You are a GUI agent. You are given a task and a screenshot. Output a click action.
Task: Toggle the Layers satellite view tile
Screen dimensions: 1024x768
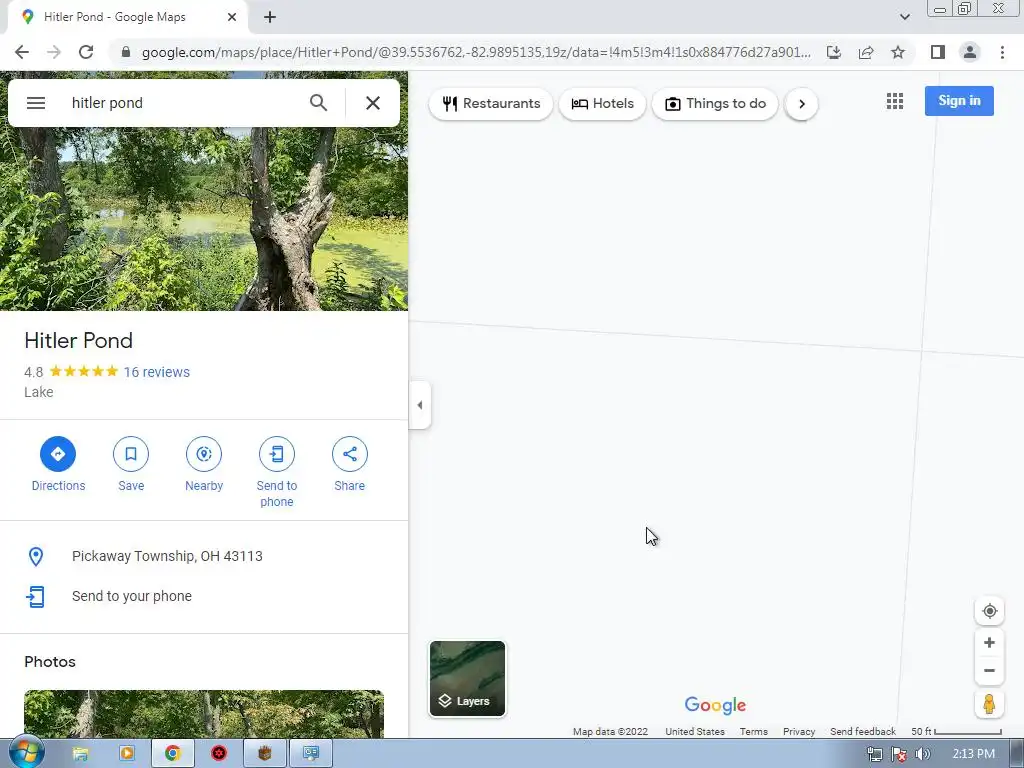pyautogui.click(x=468, y=679)
